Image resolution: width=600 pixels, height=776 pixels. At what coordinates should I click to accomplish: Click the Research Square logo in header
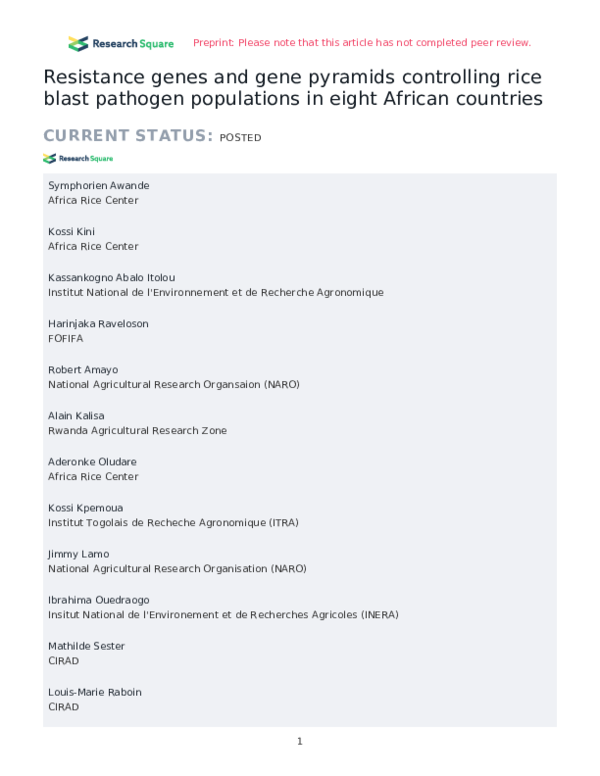point(120,43)
